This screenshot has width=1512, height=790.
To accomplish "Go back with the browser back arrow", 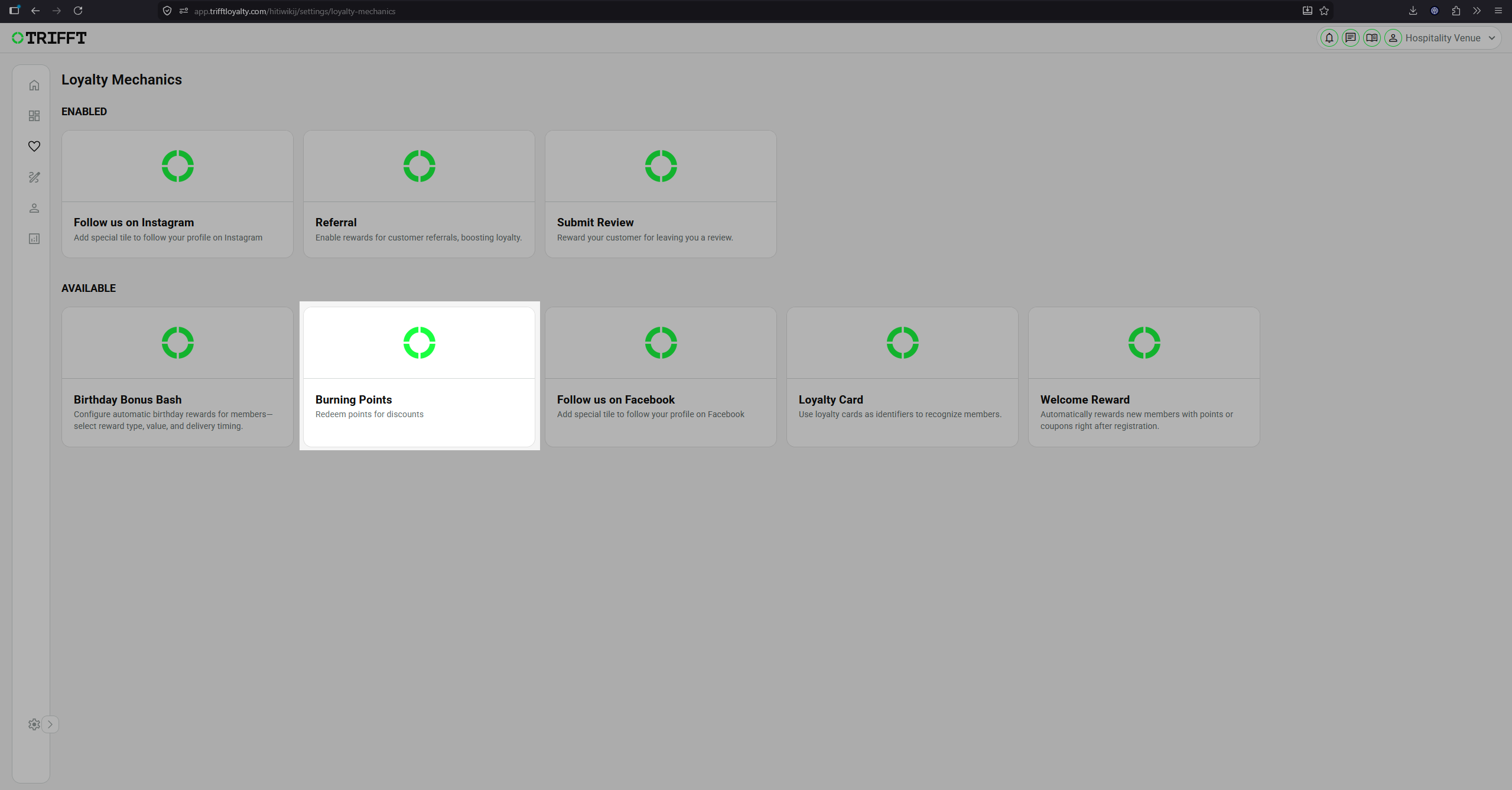I will (x=35, y=11).
